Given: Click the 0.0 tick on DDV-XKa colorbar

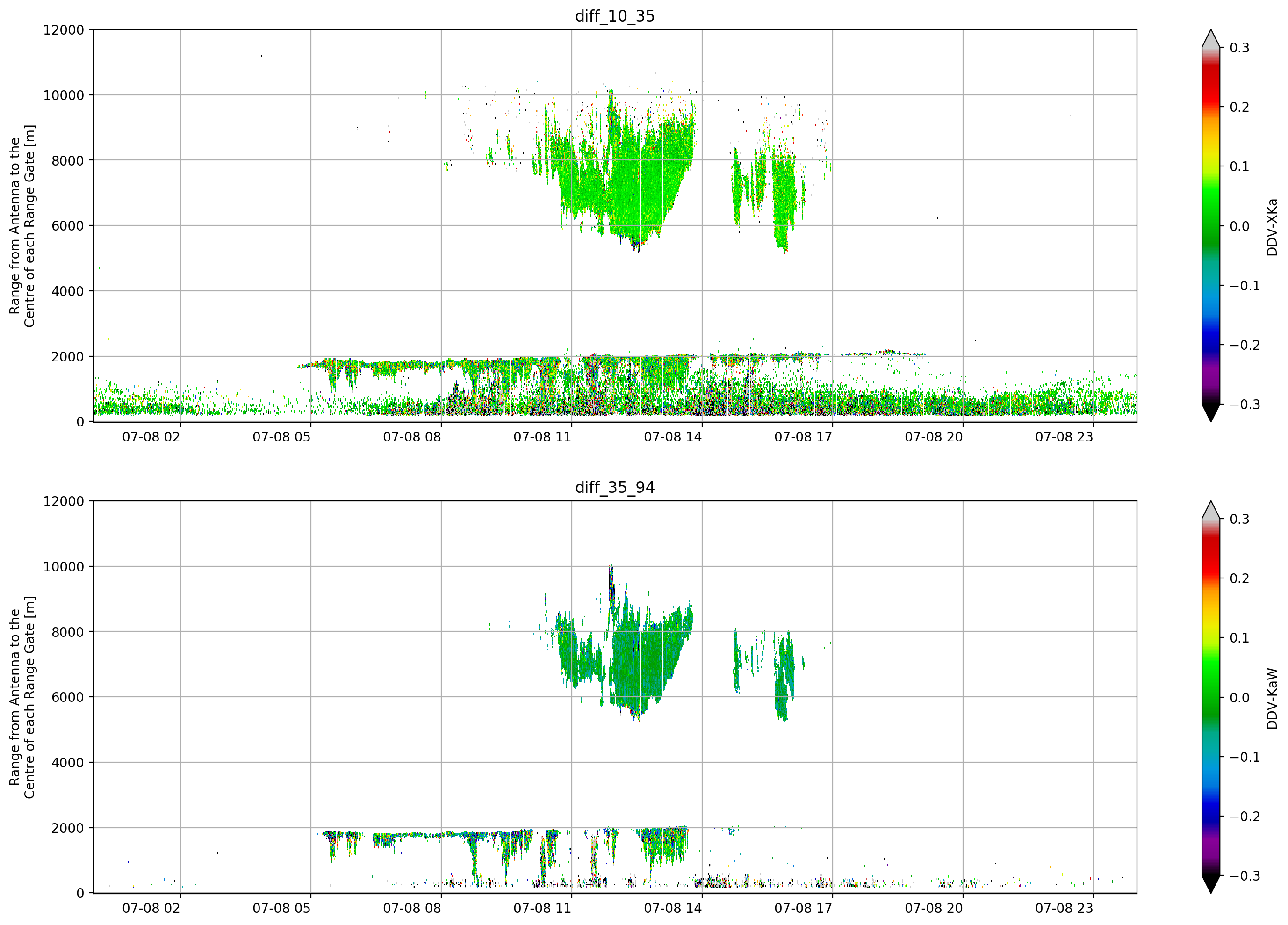Looking at the screenshot, I should click(1239, 226).
